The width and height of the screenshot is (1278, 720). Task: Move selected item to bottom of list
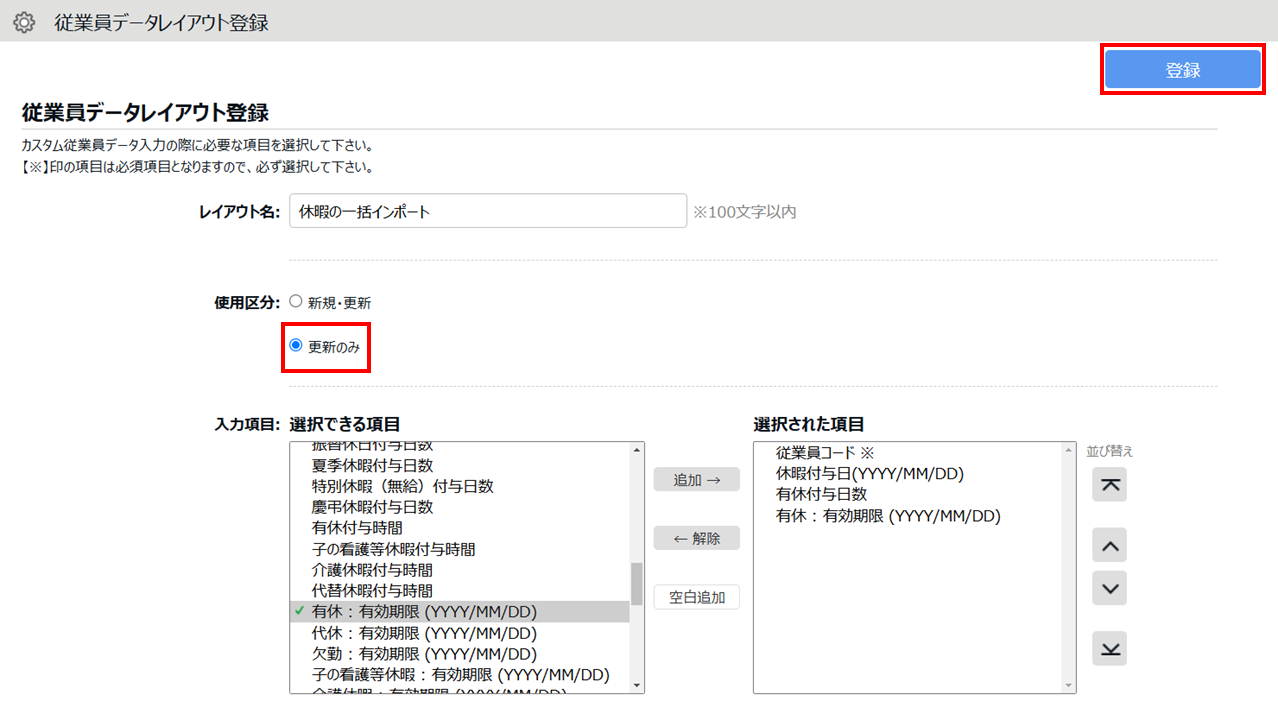tap(1109, 648)
